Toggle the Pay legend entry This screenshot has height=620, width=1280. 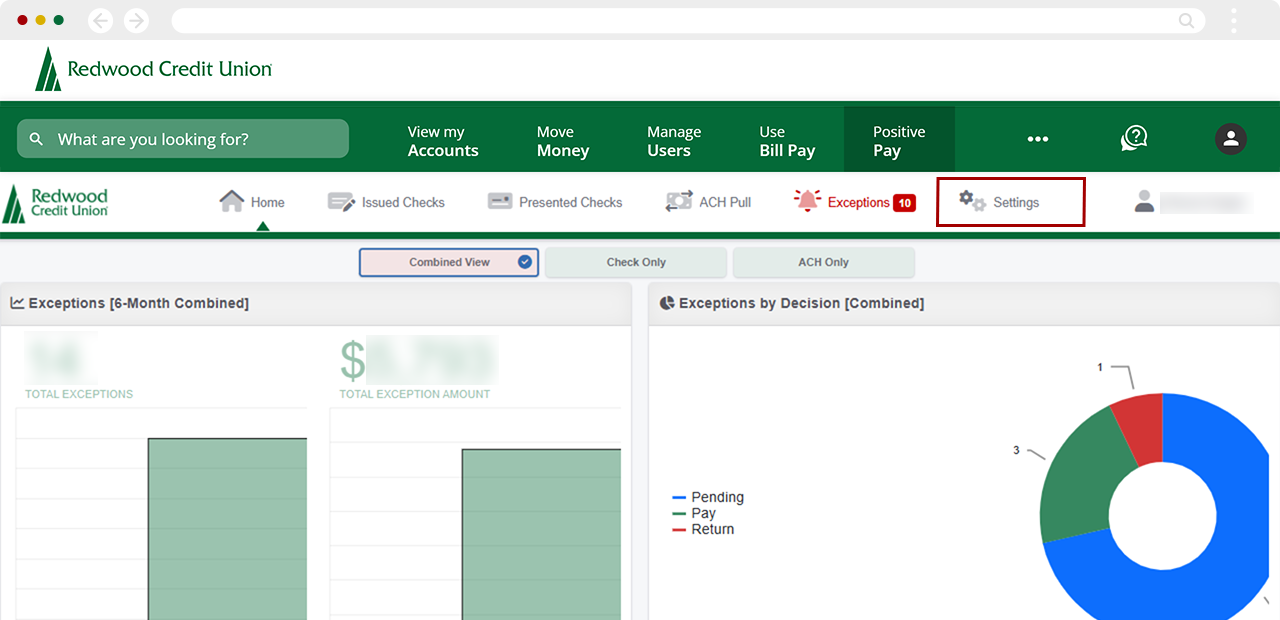694,513
